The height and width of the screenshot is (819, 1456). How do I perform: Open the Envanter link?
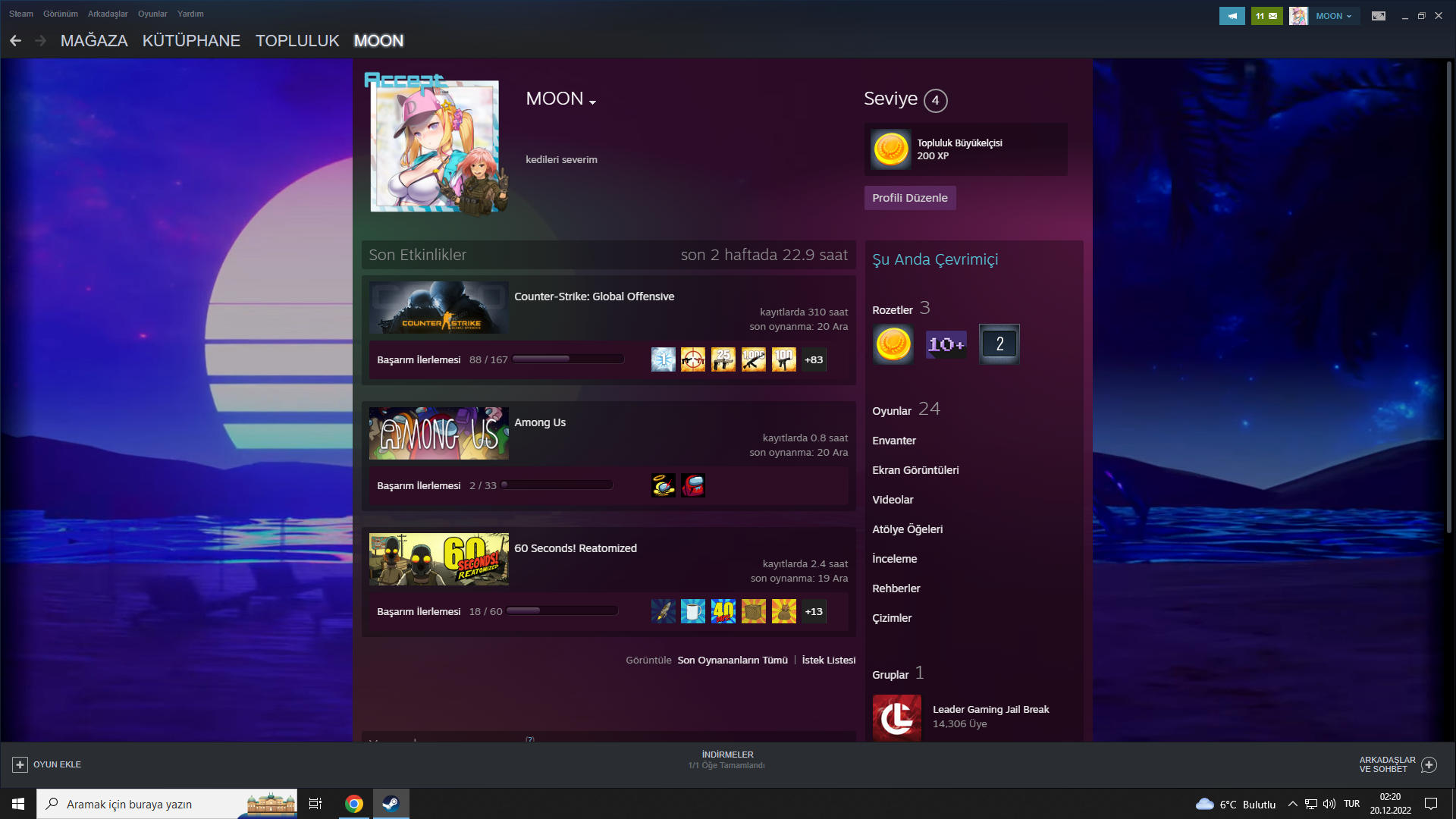[894, 441]
